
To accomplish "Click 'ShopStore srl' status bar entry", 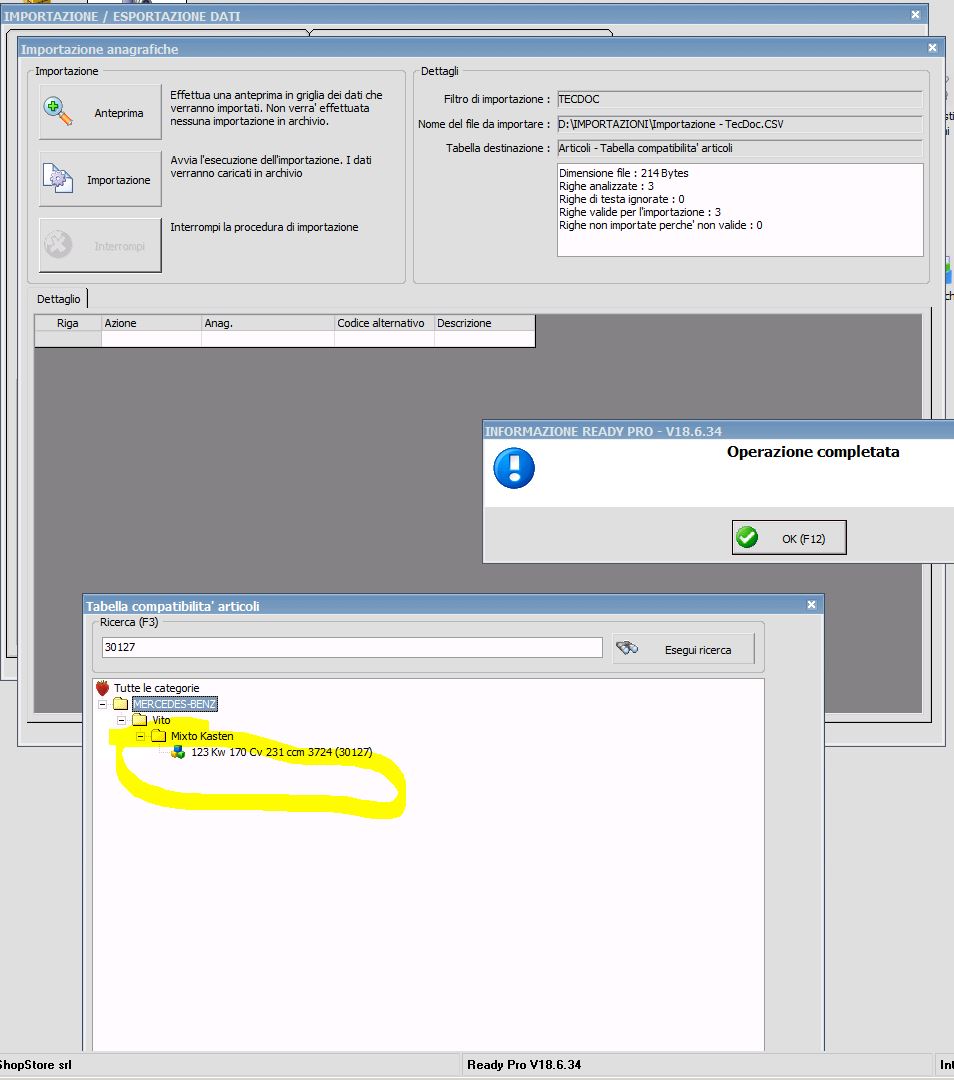I will coord(35,1065).
